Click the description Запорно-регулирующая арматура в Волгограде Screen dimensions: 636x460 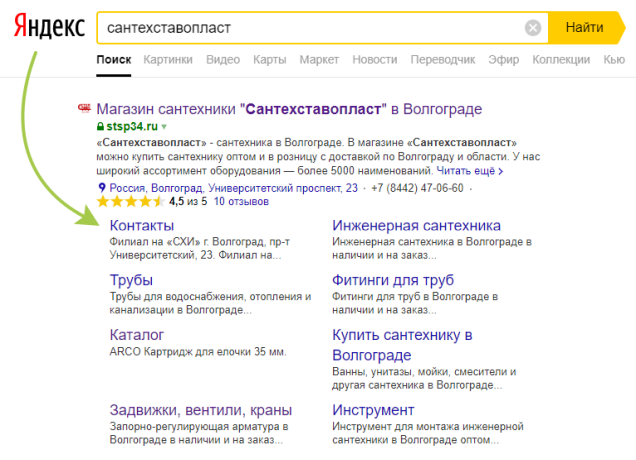click(199, 433)
